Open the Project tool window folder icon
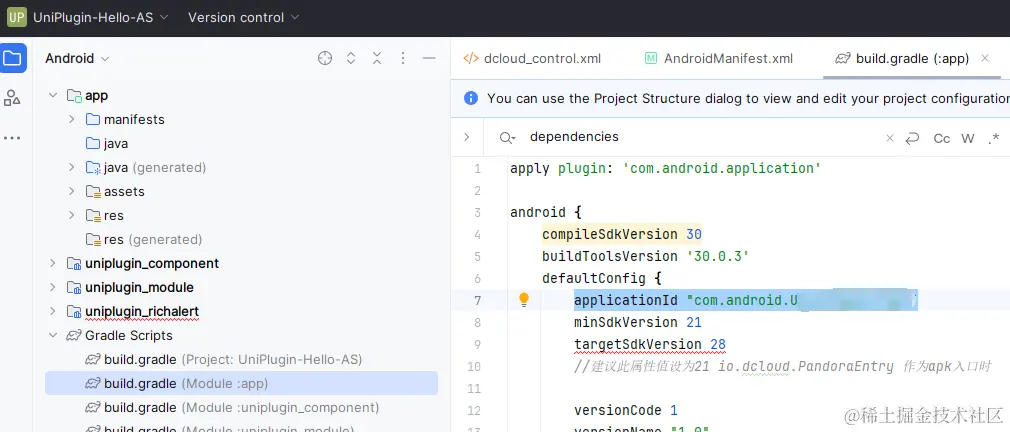Image resolution: width=1010 pixels, height=432 pixels. click(x=13, y=58)
